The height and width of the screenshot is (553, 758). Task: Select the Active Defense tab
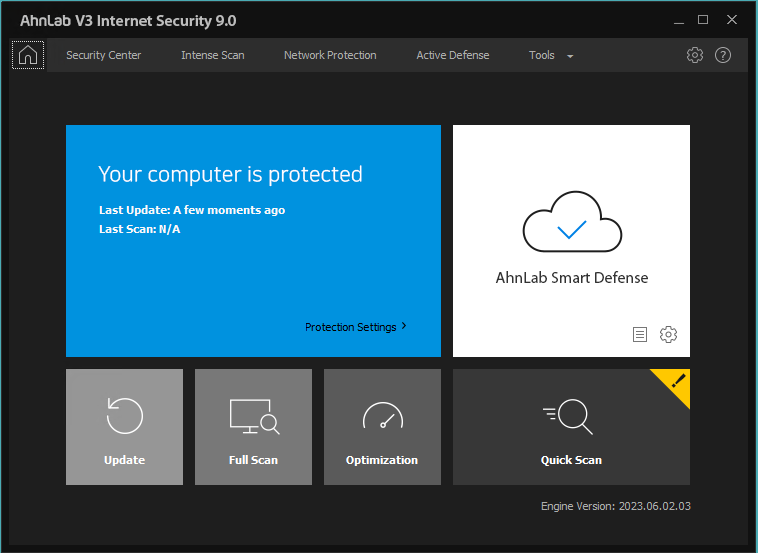[453, 55]
